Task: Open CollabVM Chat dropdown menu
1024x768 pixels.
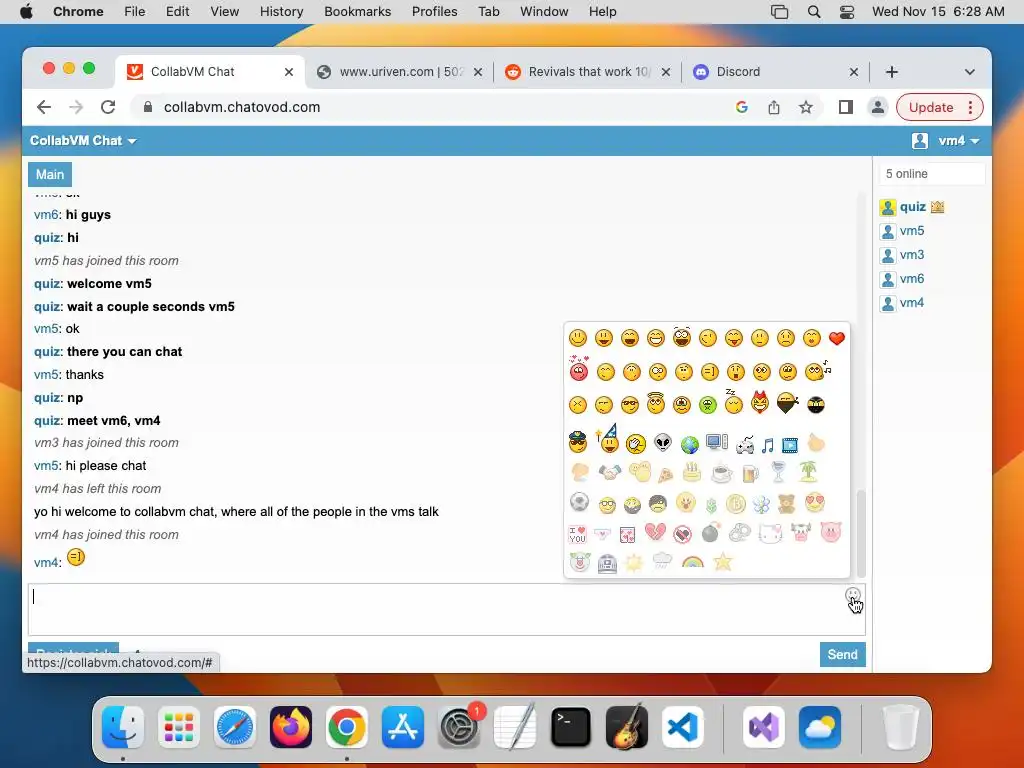Action: (83, 140)
